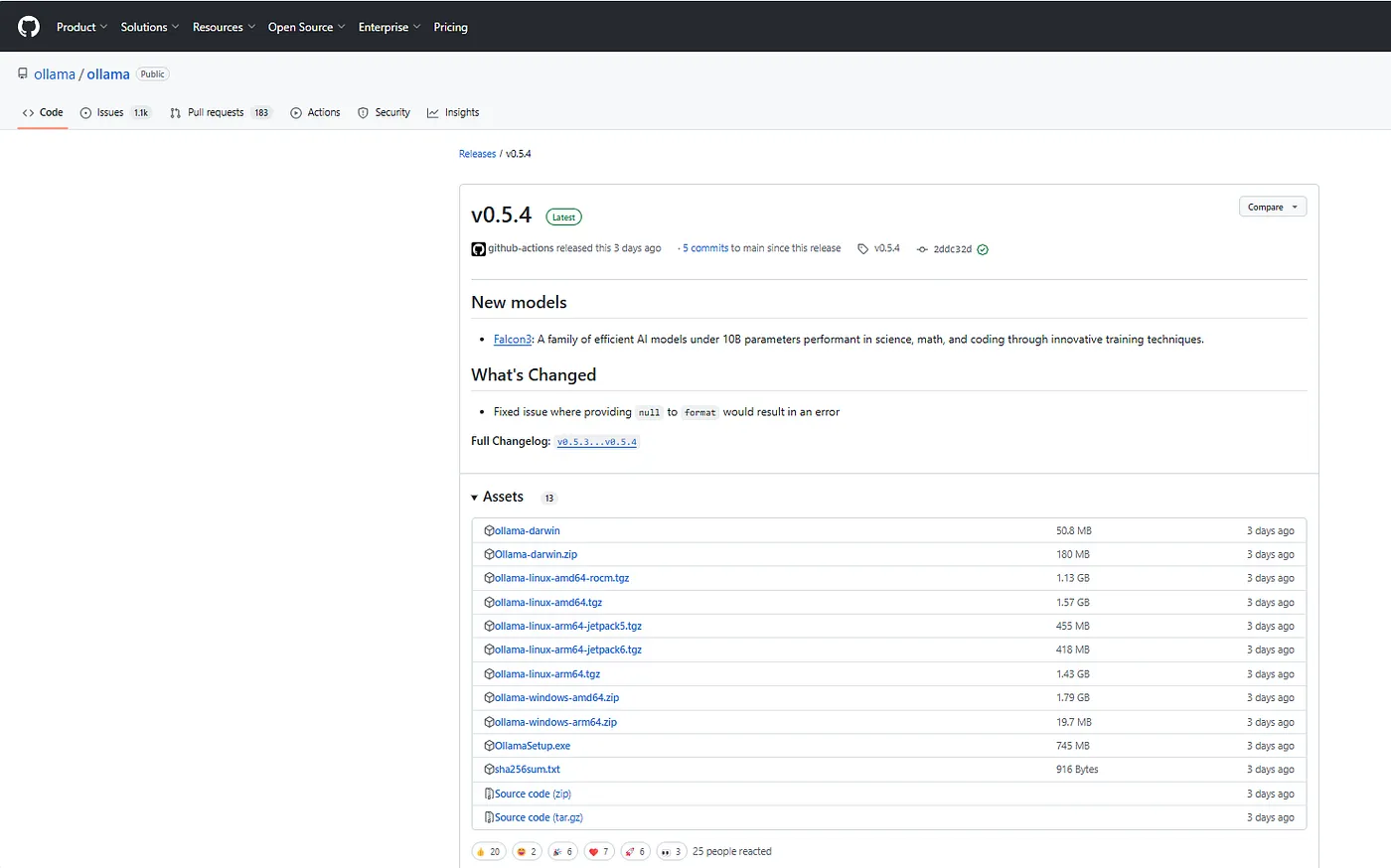Viewport: 1391px width, 868px height.
Task: Switch to the Pull requests tab
Action: click(221, 112)
